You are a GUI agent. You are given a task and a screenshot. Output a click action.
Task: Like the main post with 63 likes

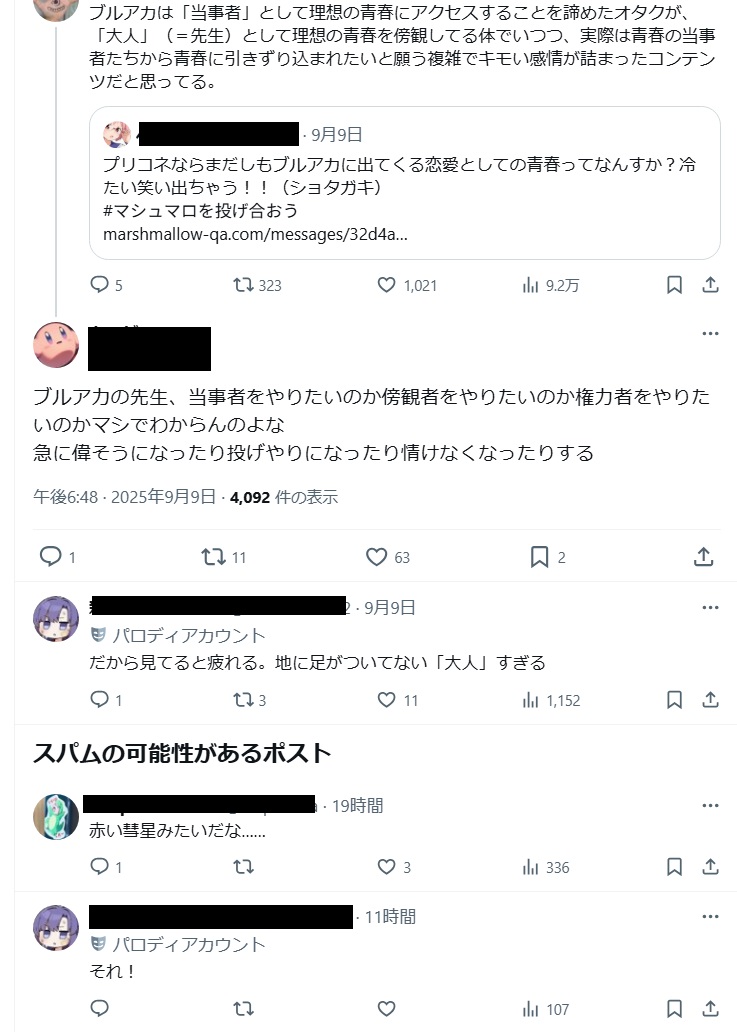376,556
